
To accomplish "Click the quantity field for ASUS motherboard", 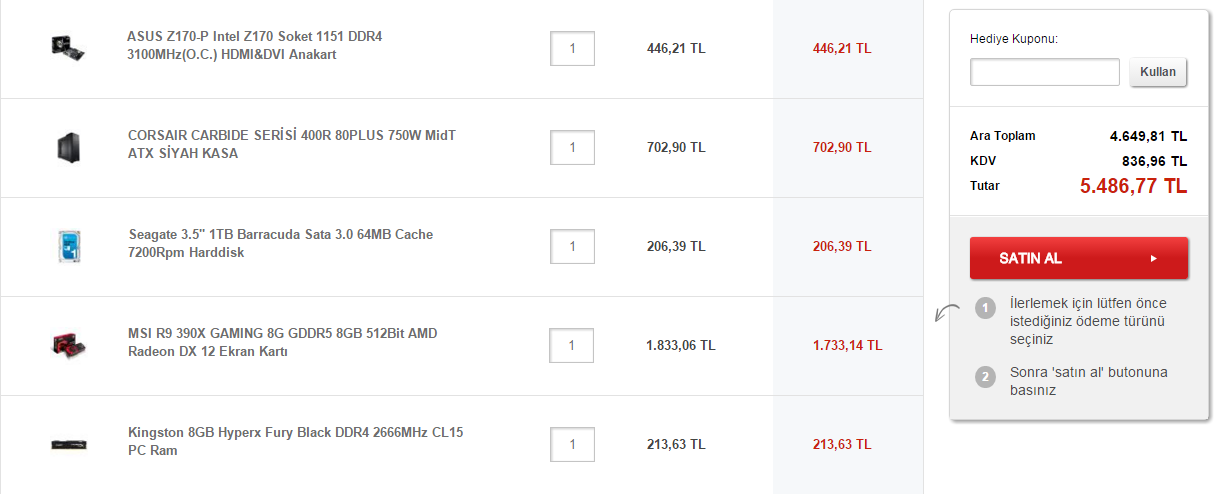I will [x=572, y=48].
